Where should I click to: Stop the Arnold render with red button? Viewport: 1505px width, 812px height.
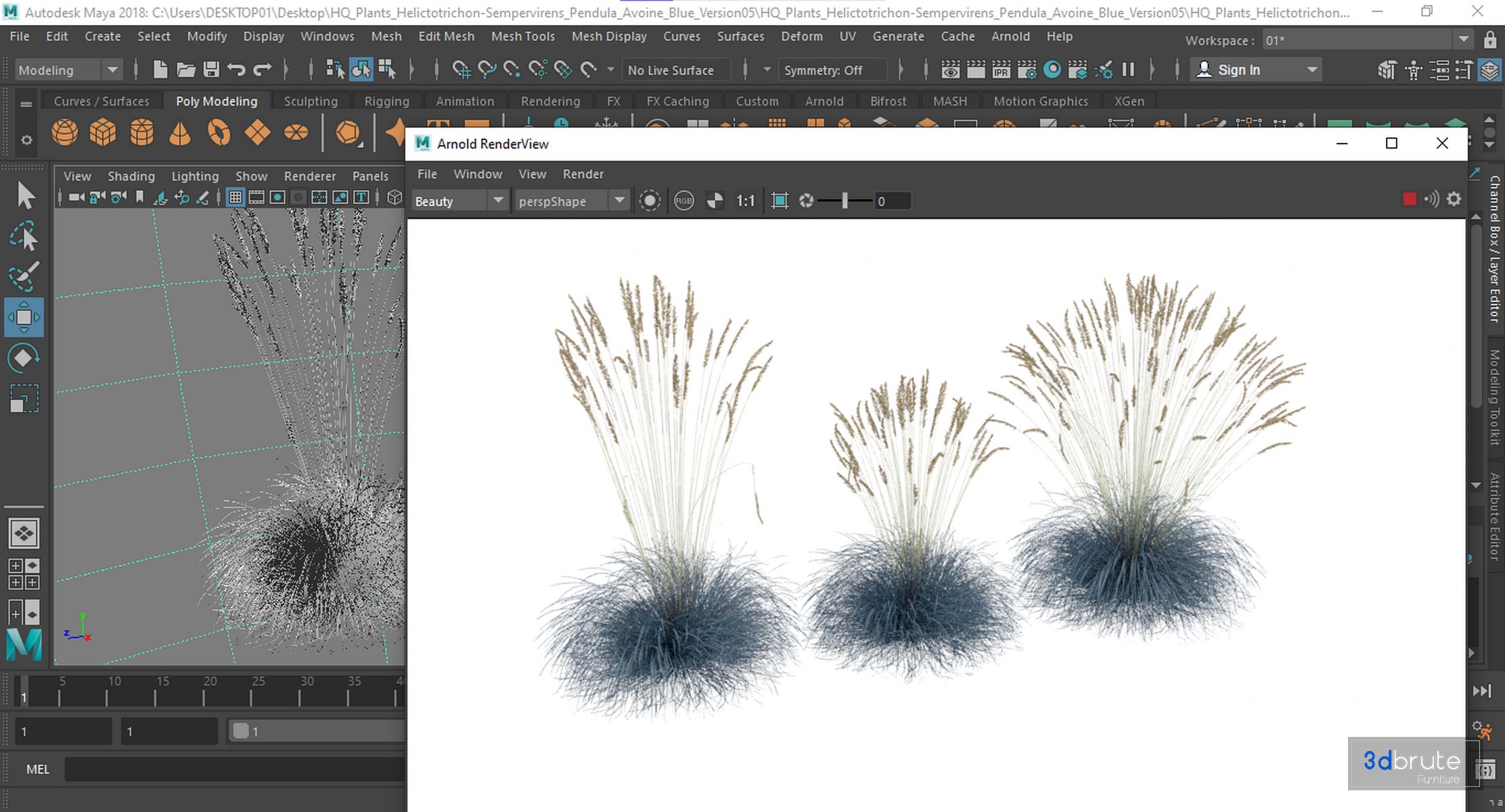click(x=1410, y=200)
